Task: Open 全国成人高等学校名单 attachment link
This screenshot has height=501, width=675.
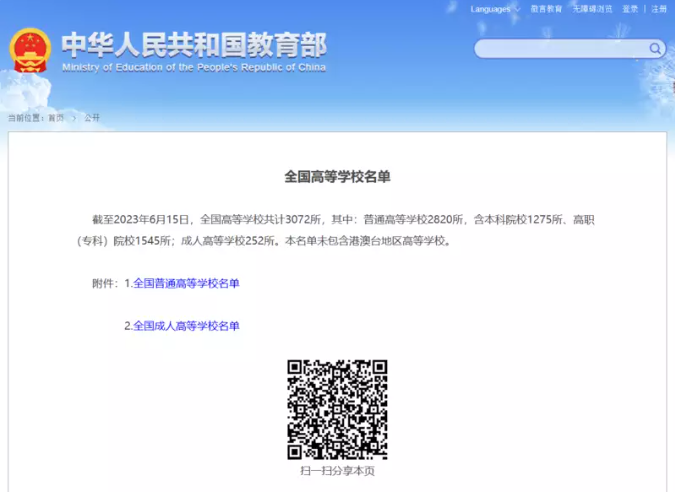Action: point(186,325)
